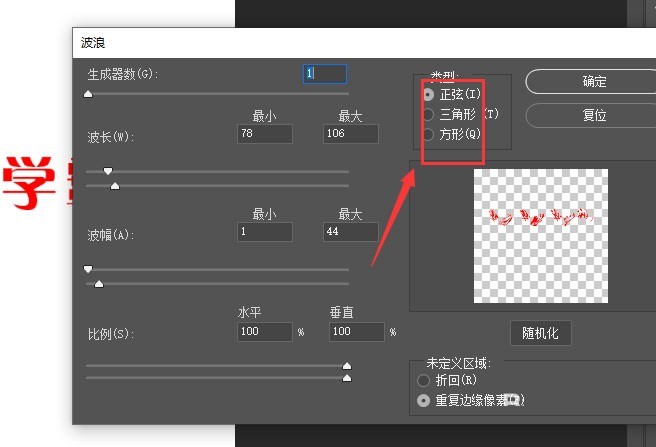Click the maximum wavelength field showing 106
The width and height of the screenshot is (656, 447).
(x=351, y=134)
